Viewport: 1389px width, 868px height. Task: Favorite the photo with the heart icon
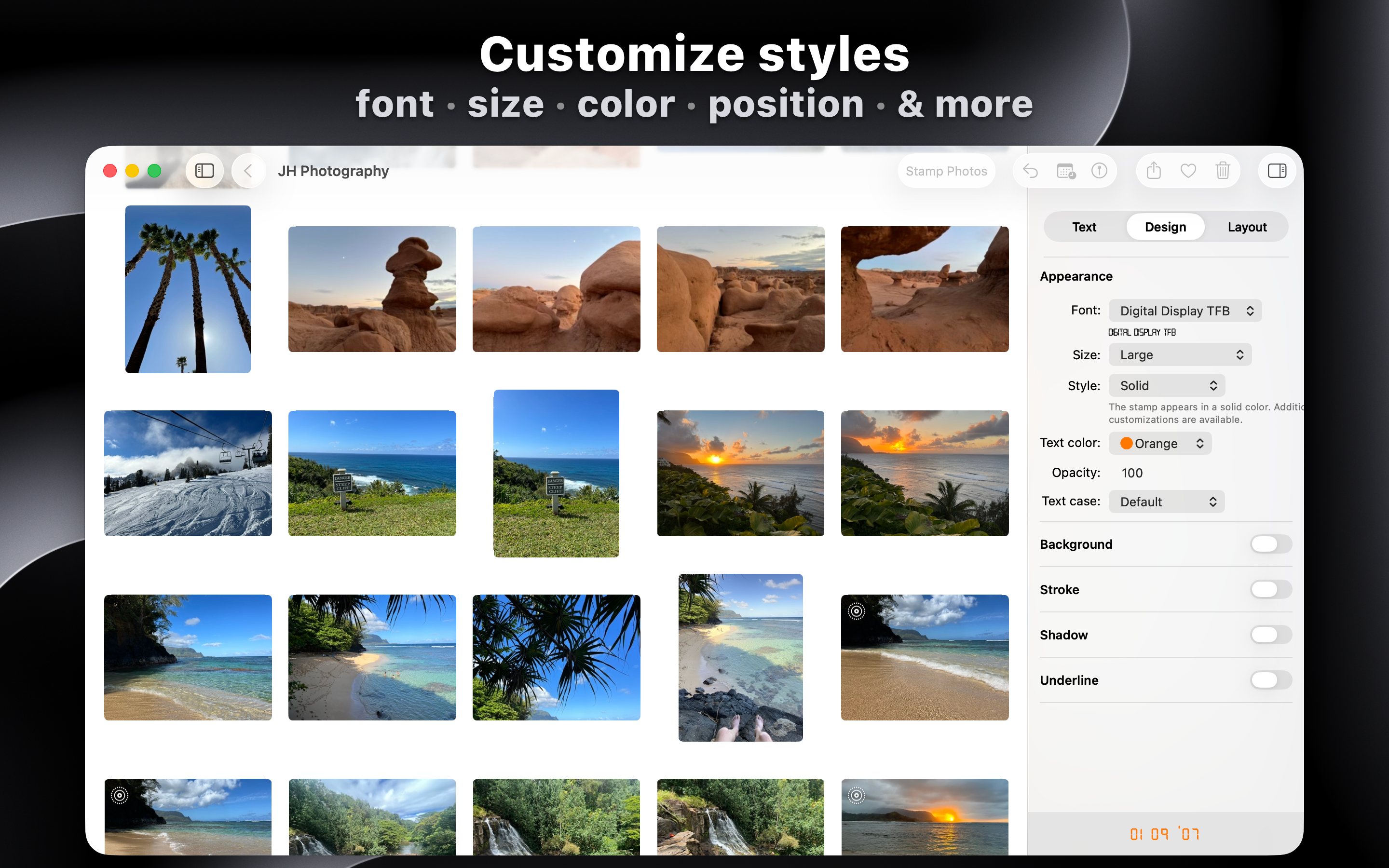1188,171
